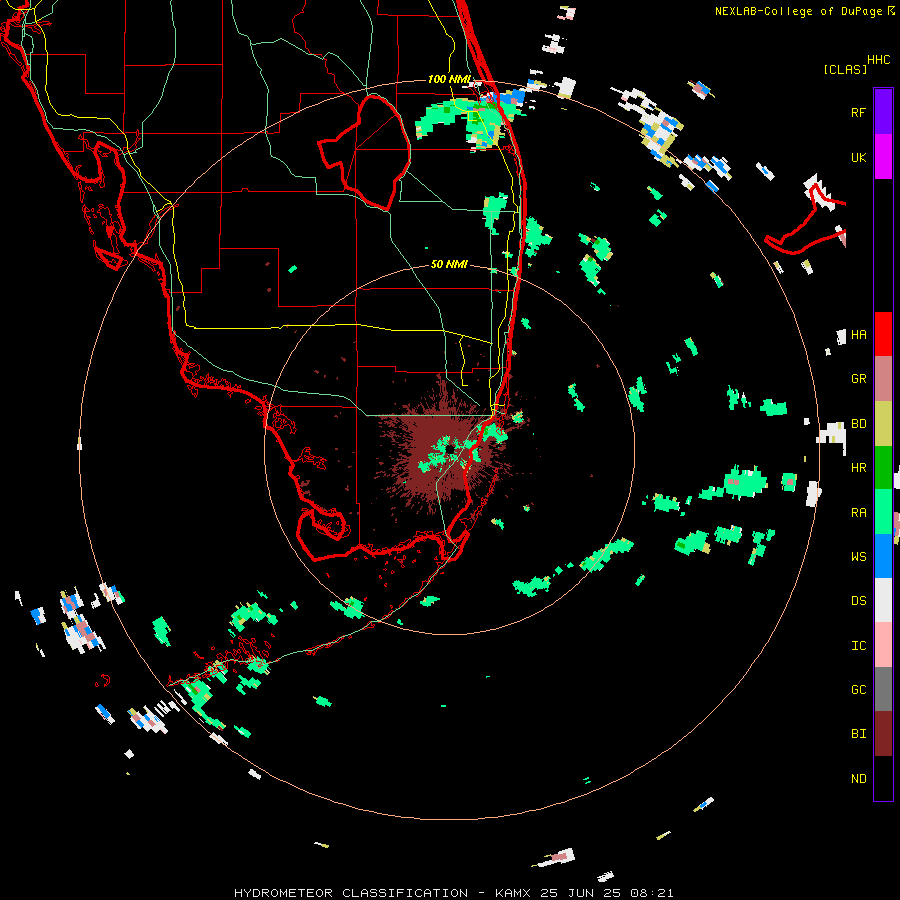Click the "BI" legend label

click(x=858, y=734)
